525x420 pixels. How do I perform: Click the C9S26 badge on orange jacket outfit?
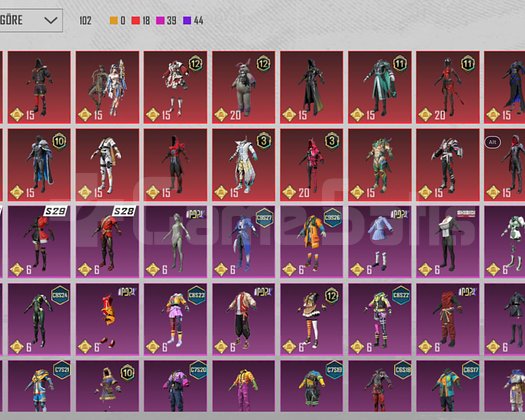332,218
